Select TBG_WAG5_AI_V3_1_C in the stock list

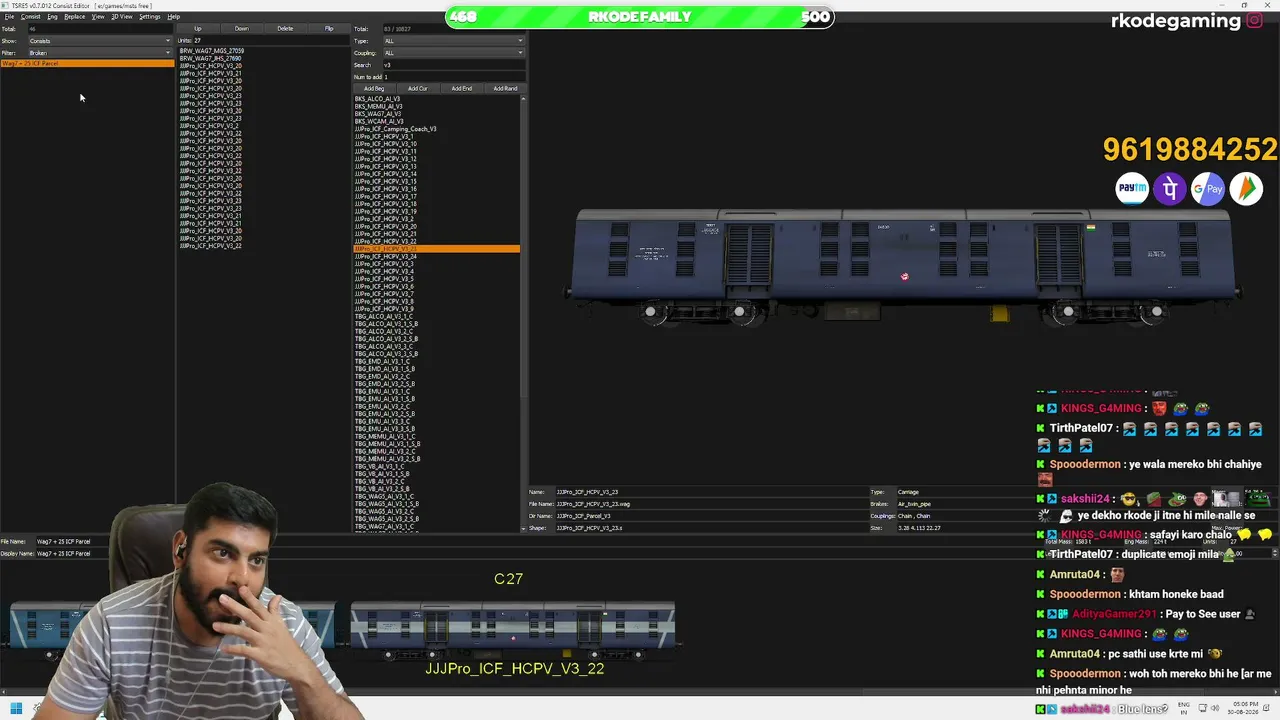[x=384, y=497]
